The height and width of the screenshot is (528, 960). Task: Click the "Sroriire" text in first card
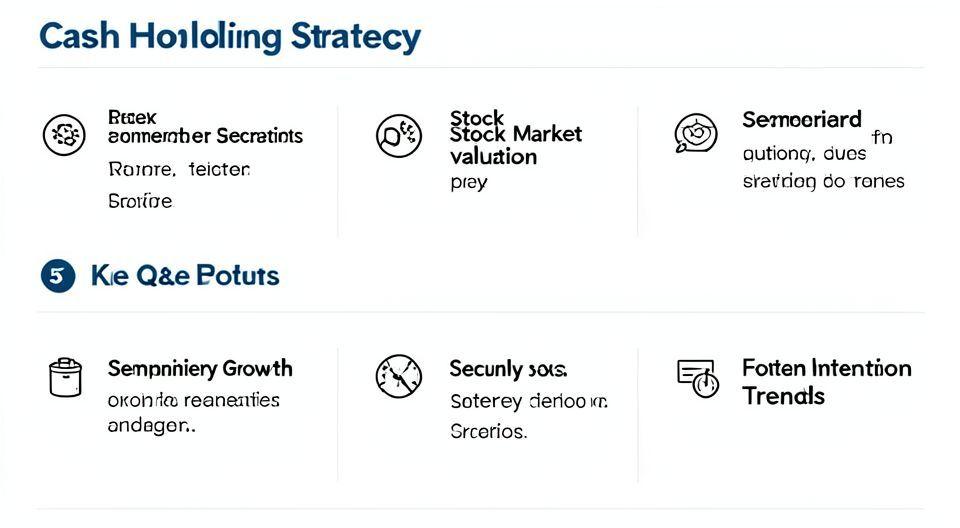(139, 201)
